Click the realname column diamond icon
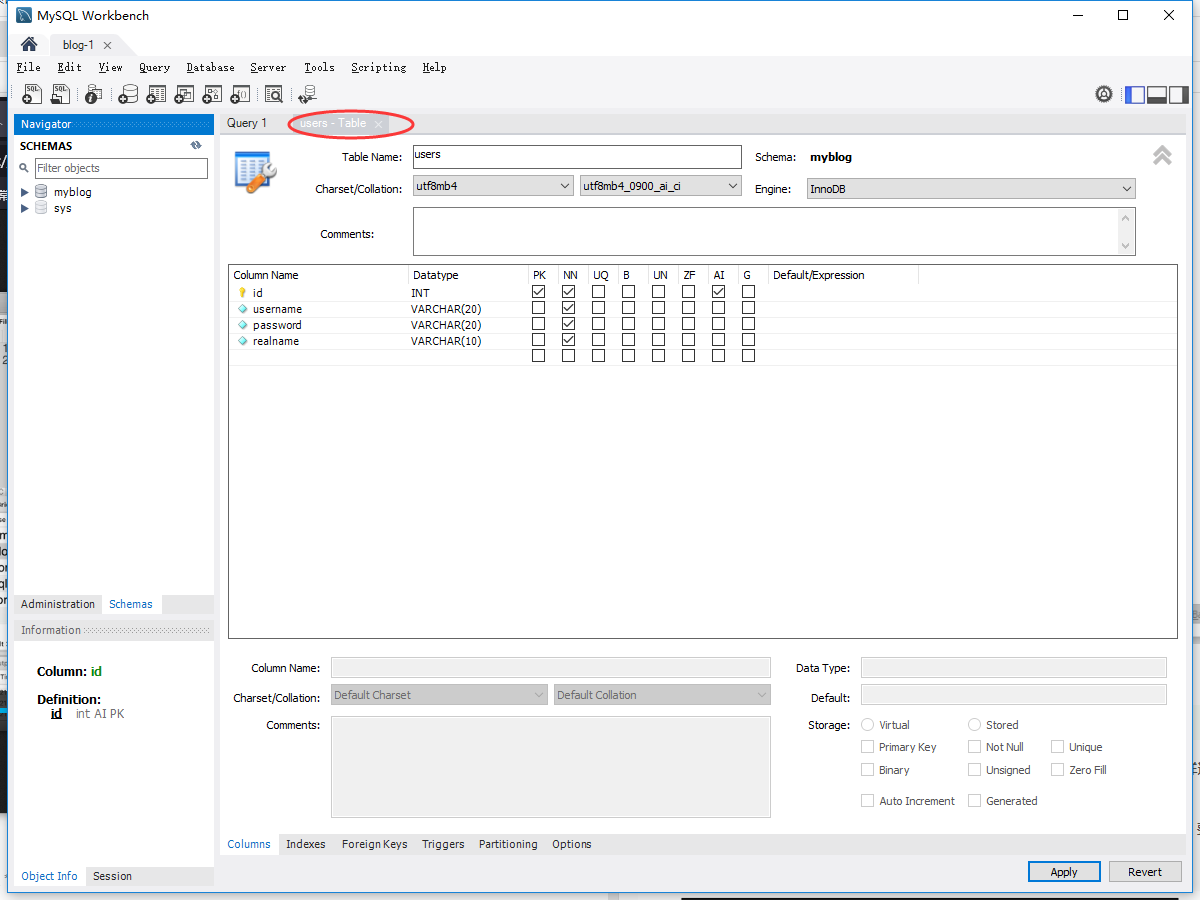Image resolution: width=1200 pixels, height=900 pixels. [x=242, y=341]
